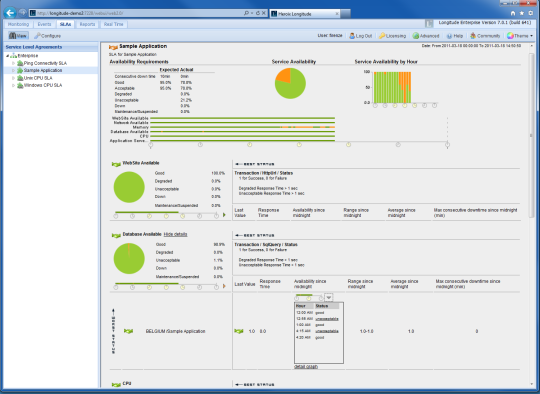Image resolution: width=540 pixels, height=394 pixels.
Task: Open the Community people icon
Action: pyautogui.click(x=473, y=36)
